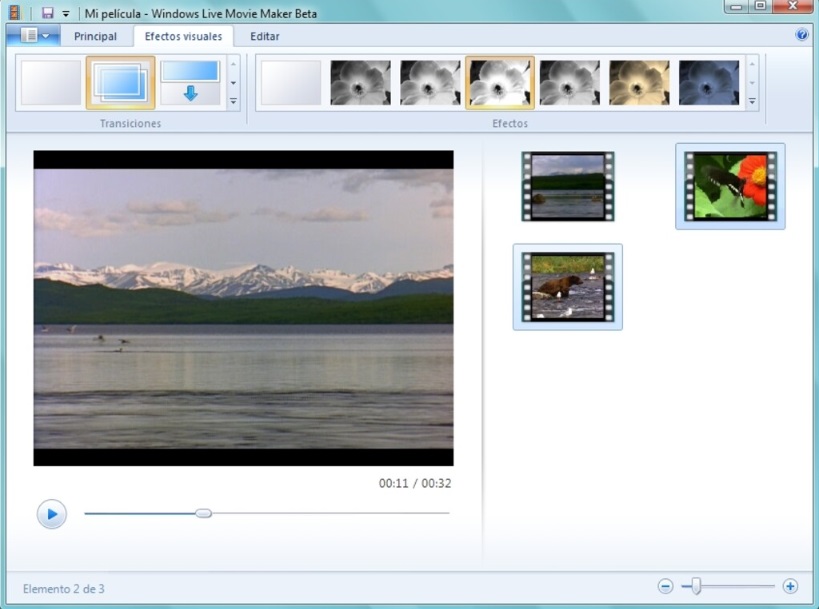Open the Editar tab

[x=265, y=36]
